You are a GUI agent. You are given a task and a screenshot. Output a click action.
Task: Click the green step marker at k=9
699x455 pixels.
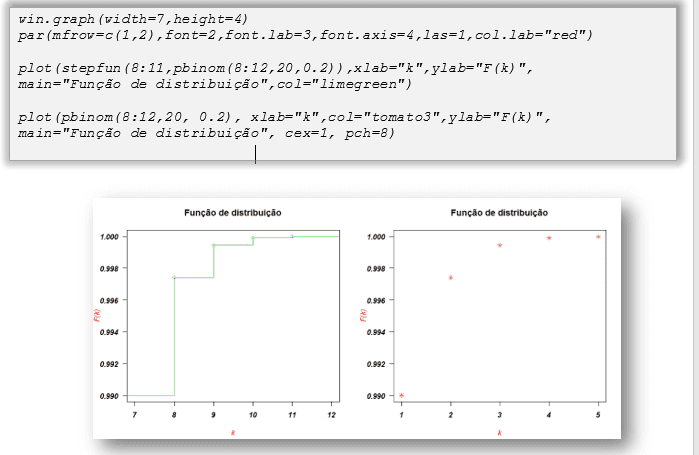[213, 245]
